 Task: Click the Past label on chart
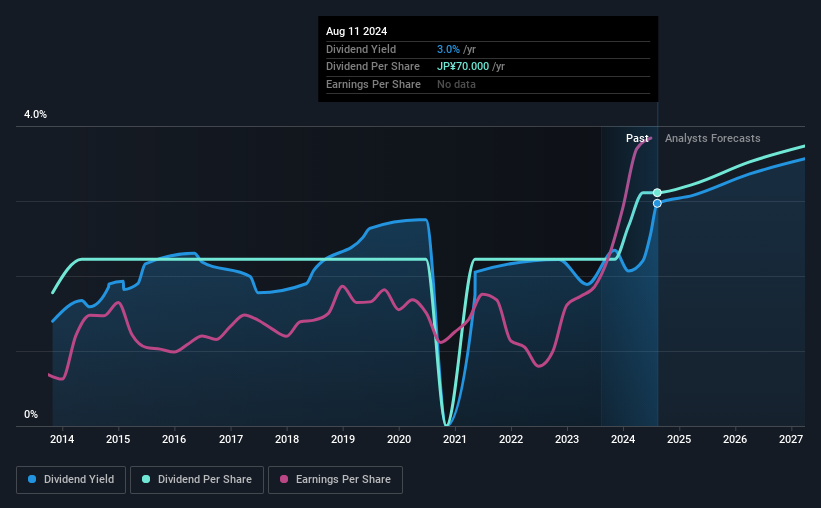[x=637, y=139]
